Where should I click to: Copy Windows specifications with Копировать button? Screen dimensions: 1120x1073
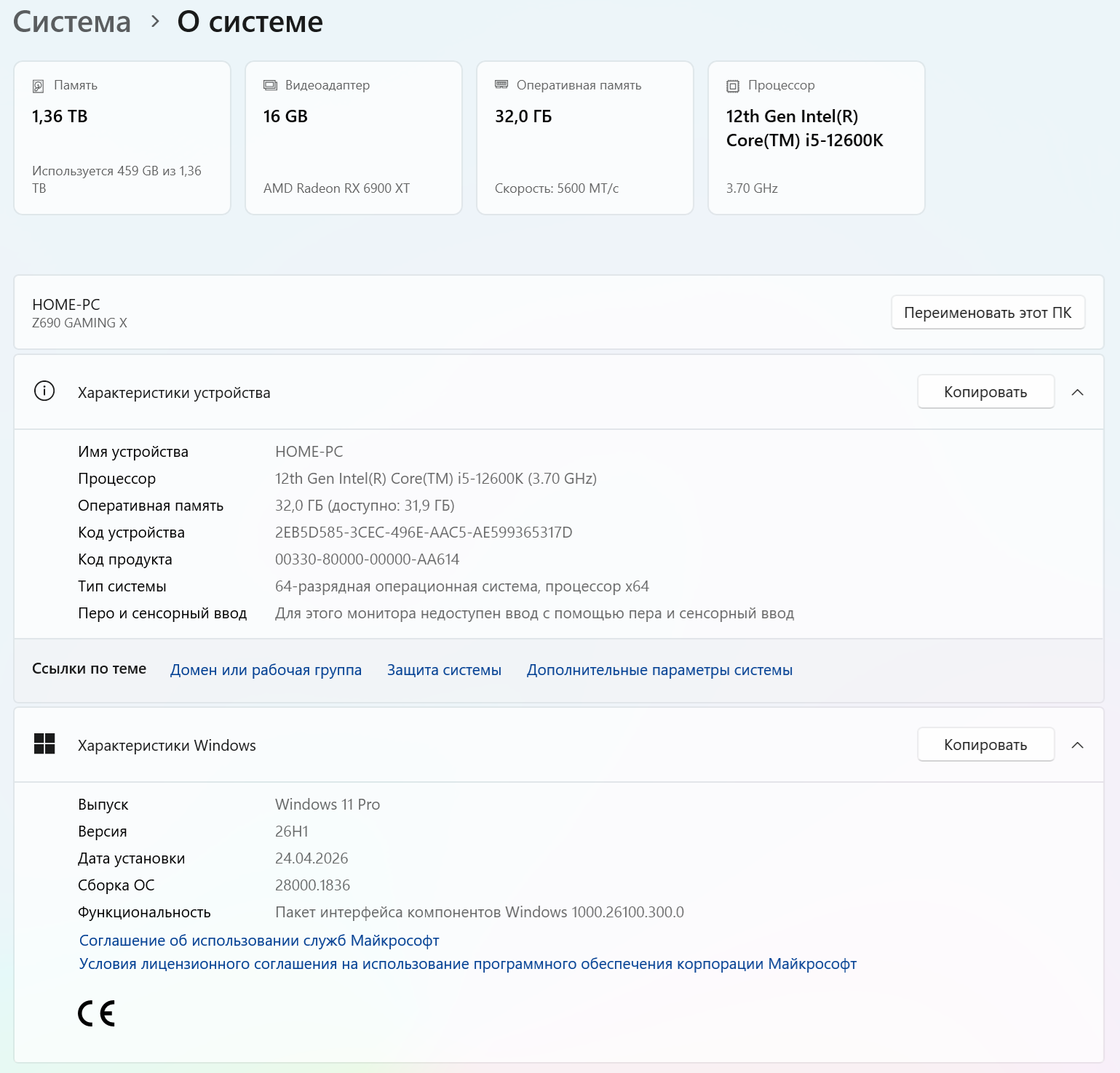click(x=985, y=745)
